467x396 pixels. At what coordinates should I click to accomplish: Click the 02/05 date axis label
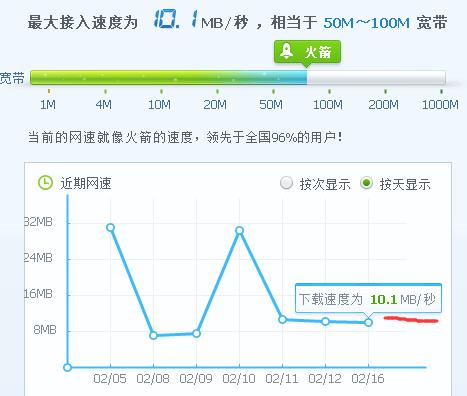click(110, 379)
